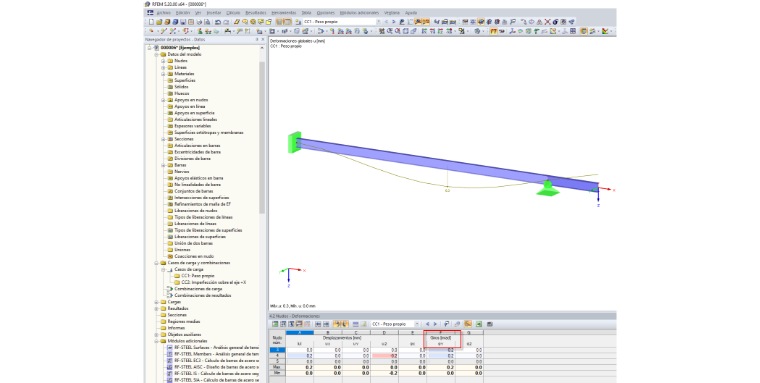760x383 pixels.
Task: Open the Herramientas menu
Action: click(284, 13)
